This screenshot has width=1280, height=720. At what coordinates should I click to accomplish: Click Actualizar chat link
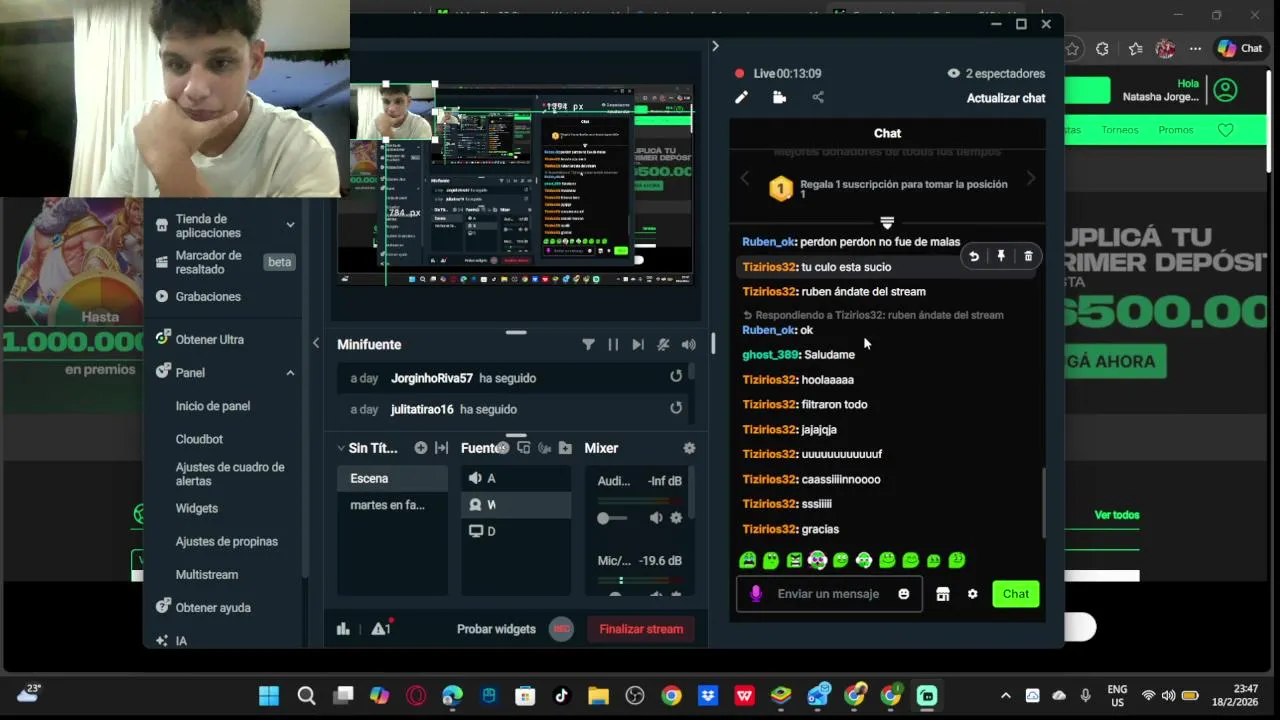pos(1006,98)
